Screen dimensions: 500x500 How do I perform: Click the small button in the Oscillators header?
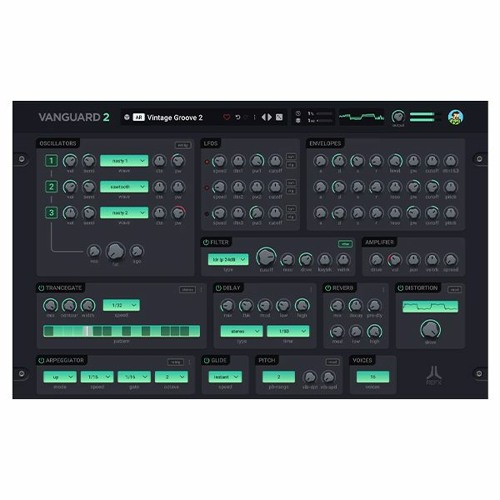click(183, 145)
